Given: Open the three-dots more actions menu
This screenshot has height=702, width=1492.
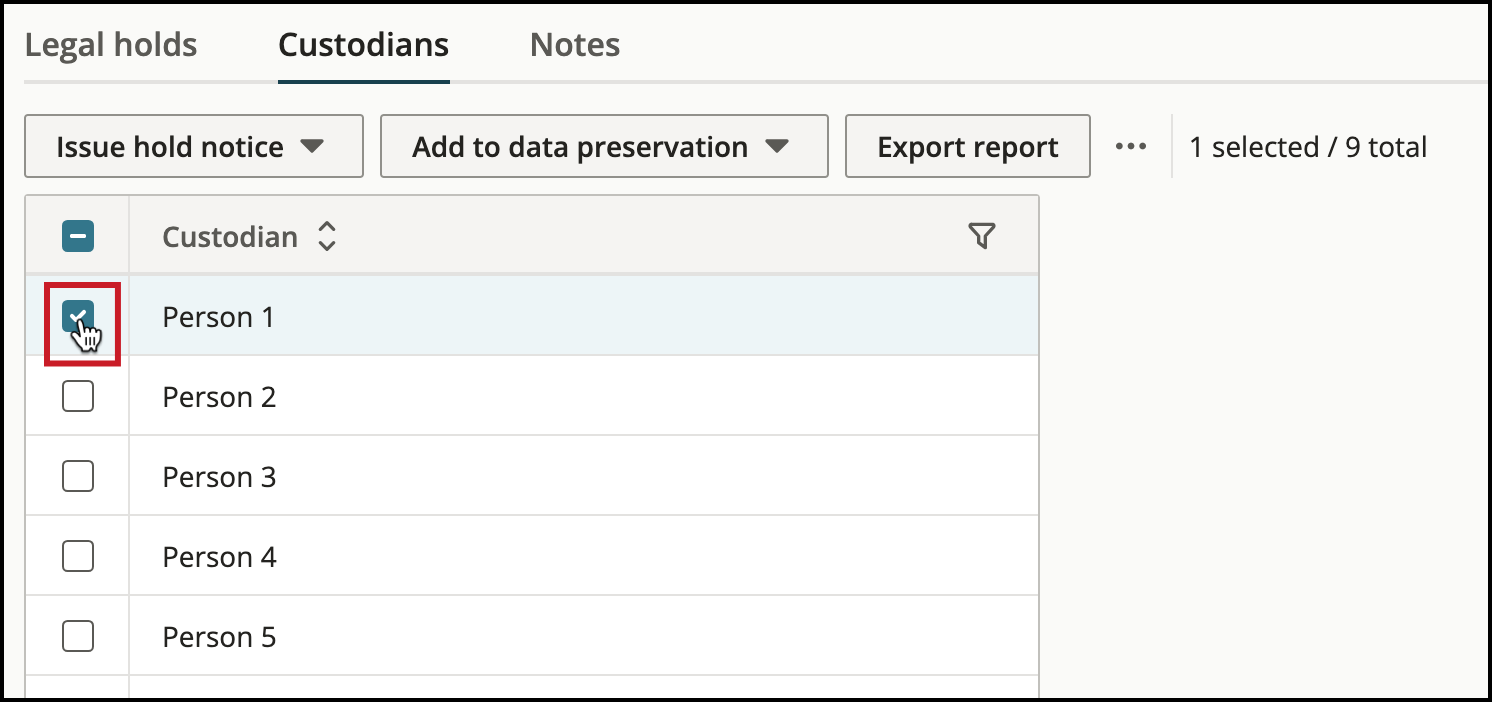Looking at the screenshot, I should coord(1130,147).
